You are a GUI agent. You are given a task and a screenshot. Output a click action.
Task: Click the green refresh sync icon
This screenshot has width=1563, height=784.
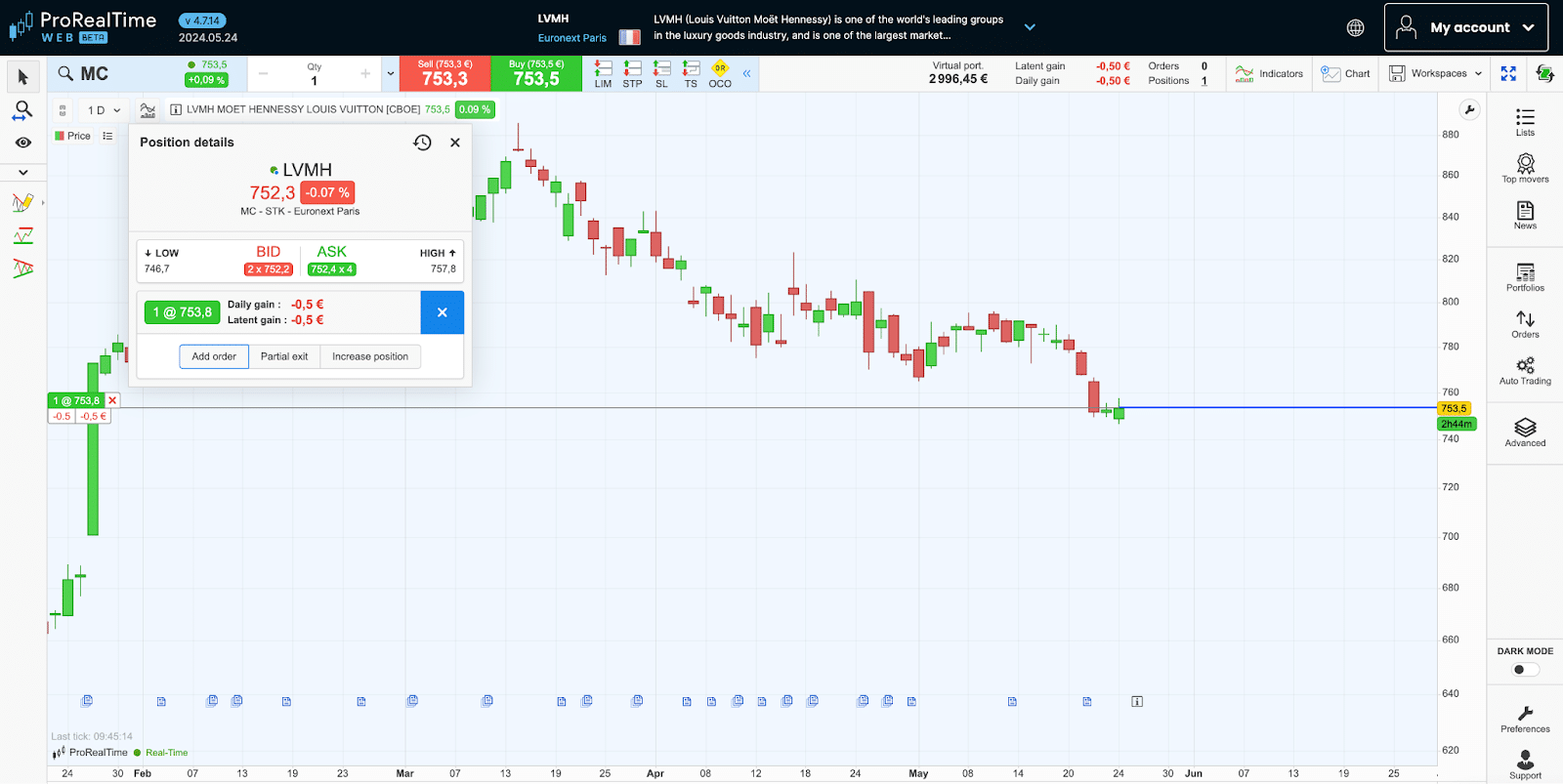(x=1544, y=73)
